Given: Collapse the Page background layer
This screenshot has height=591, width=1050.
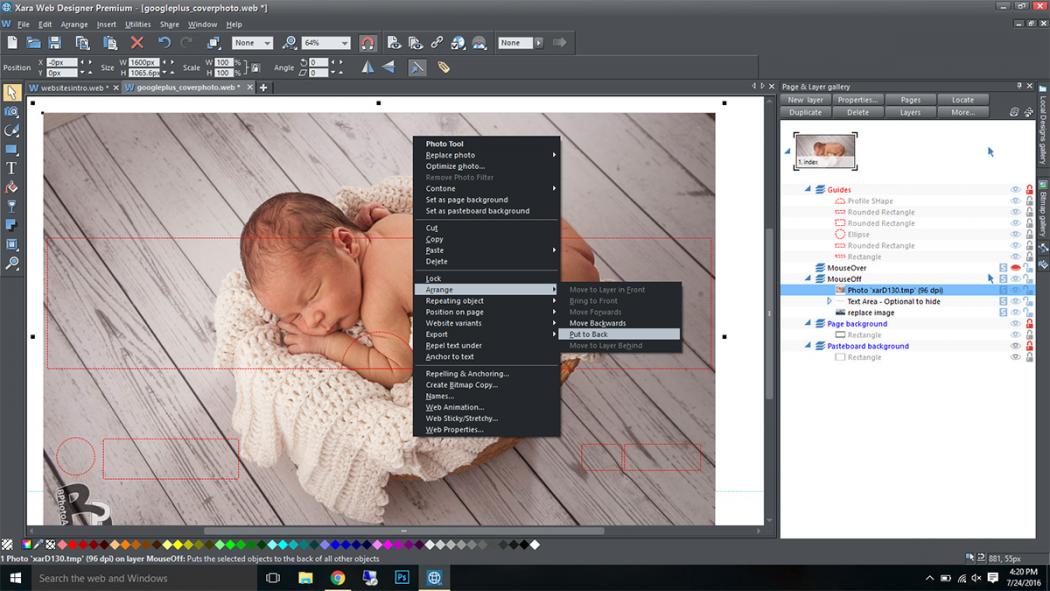Looking at the screenshot, I should click(808, 323).
